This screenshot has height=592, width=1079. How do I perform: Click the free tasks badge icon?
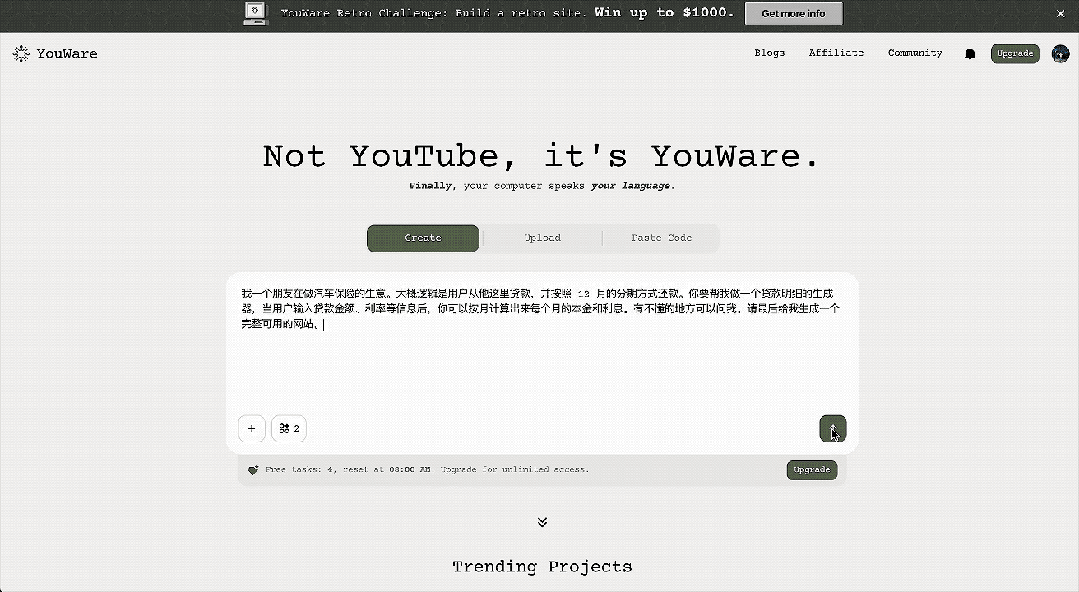coord(253,469)
